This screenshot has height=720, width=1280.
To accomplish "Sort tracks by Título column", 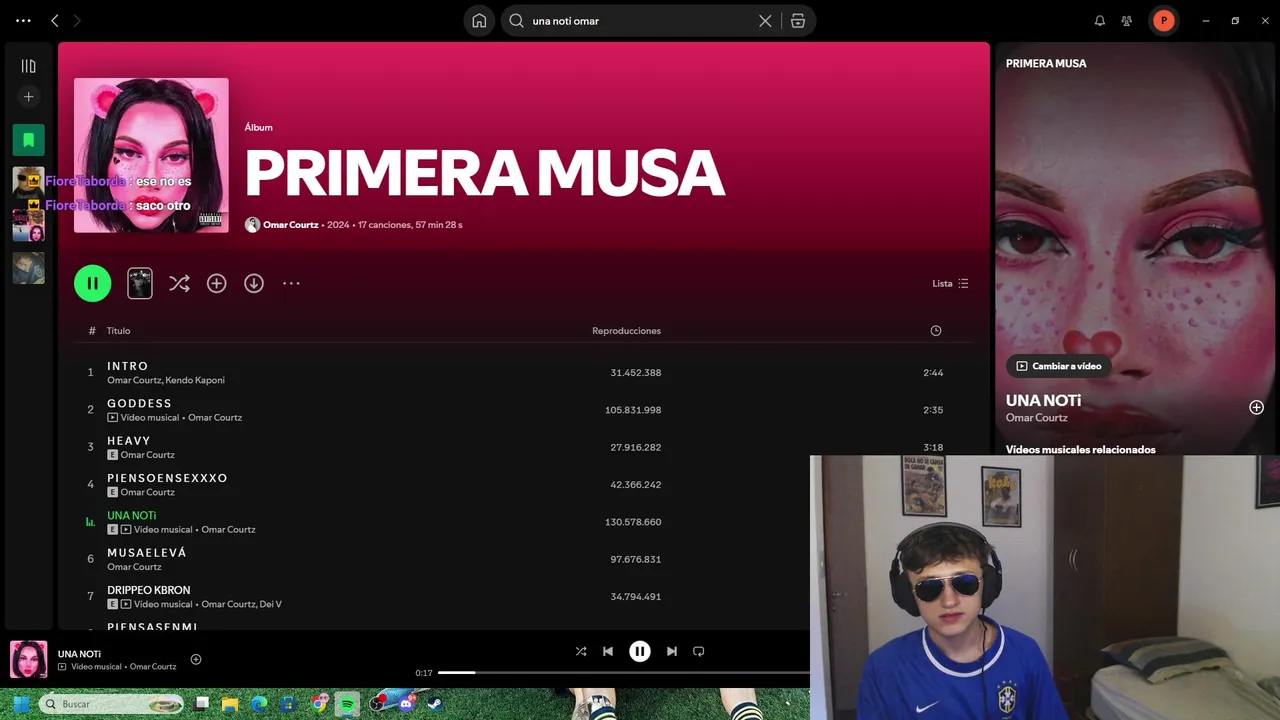I will click(118, 331).
